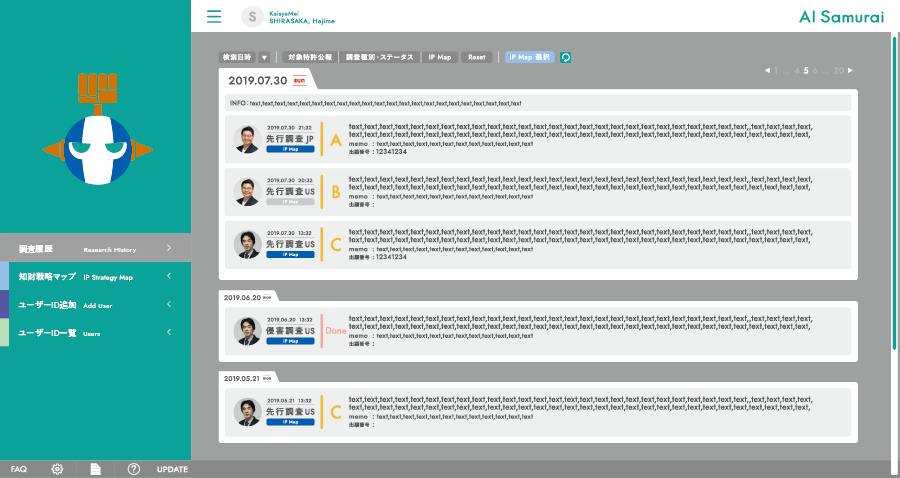This screenshot has width=900, height=478.
Task: Click the document icon in the bottom bar
Action: 96,469
